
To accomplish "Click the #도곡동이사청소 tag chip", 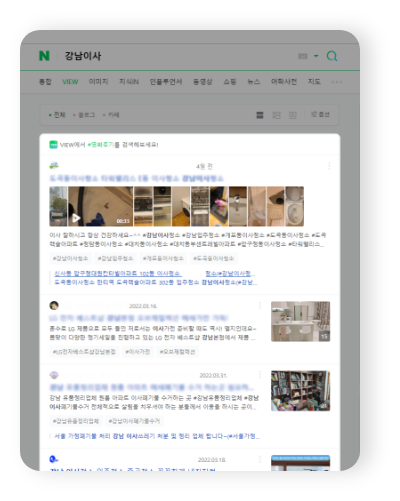I will [214, 258].
